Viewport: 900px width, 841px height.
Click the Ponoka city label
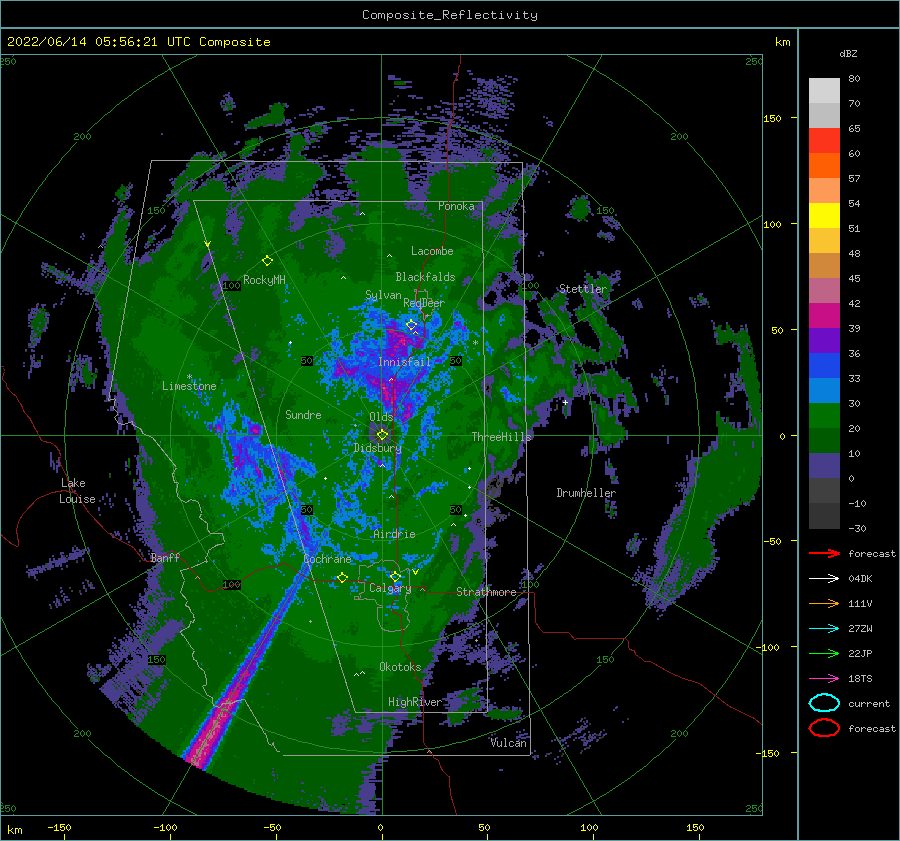(456, 206)
